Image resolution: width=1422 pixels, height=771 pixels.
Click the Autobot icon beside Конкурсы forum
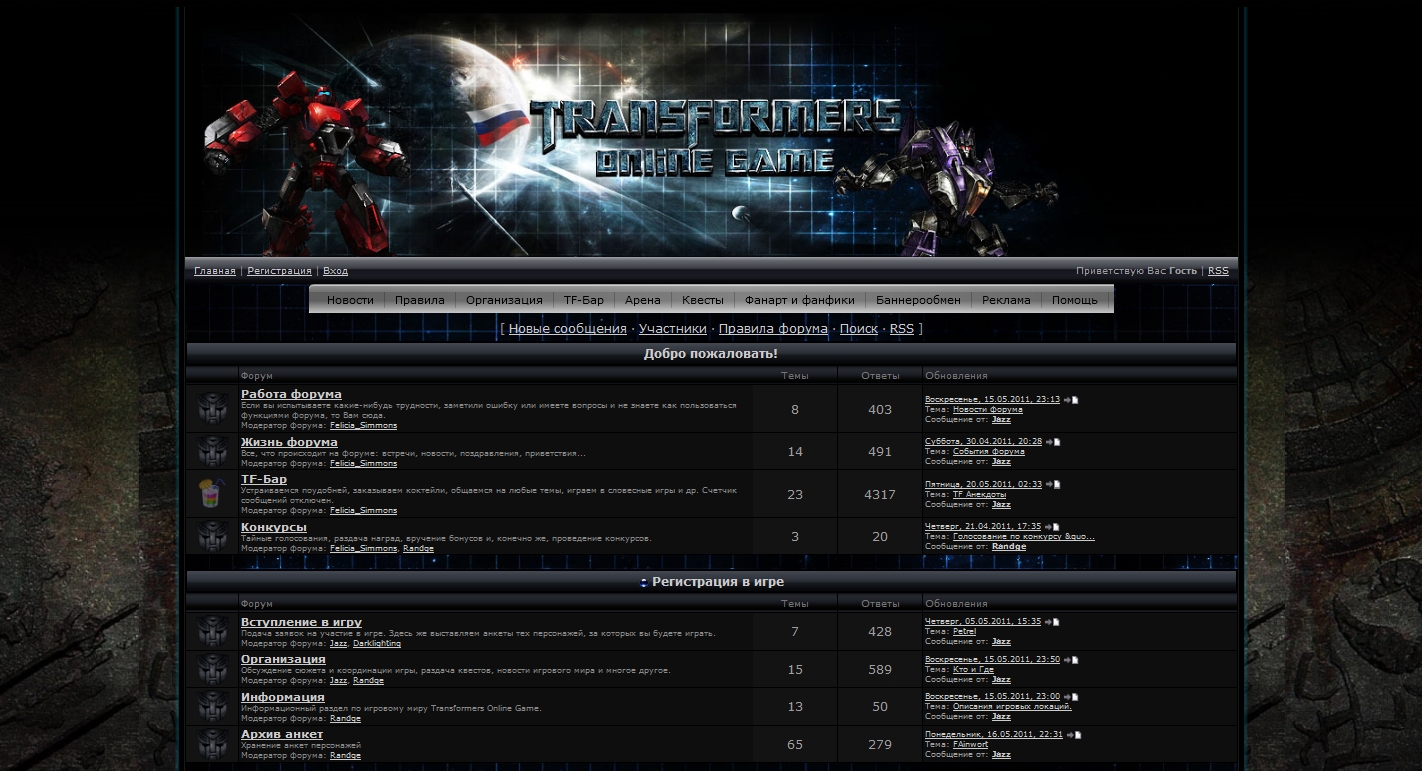pyautogui.click(x=212, y=536)
